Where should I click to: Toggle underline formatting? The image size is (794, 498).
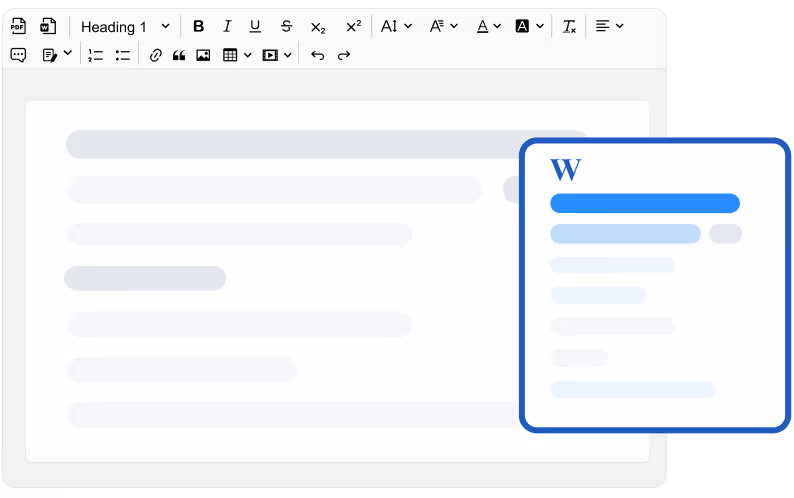coord(255,27)
